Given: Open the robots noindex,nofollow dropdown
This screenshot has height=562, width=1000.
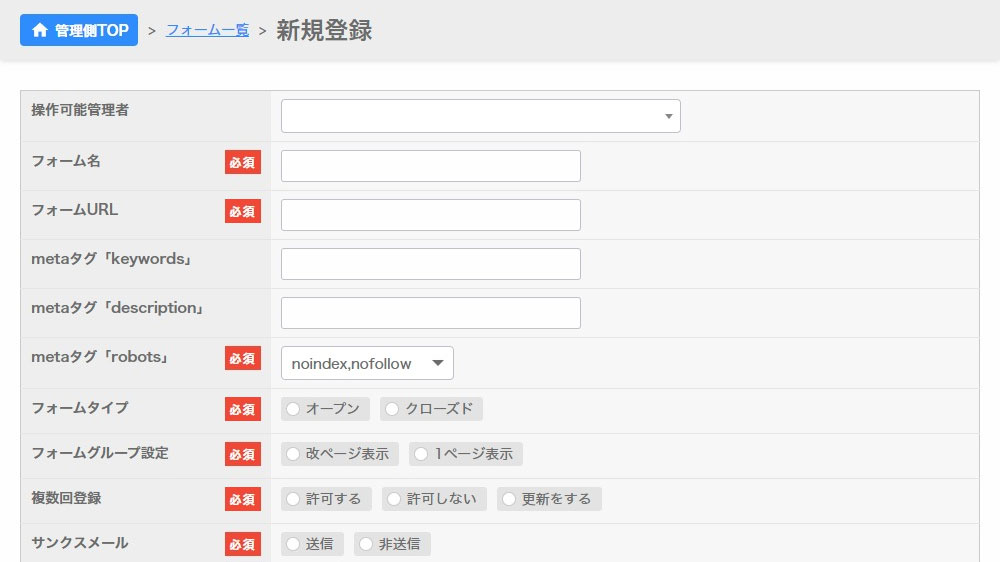Looking at the screenshot, I should click(x=367, y=363).
